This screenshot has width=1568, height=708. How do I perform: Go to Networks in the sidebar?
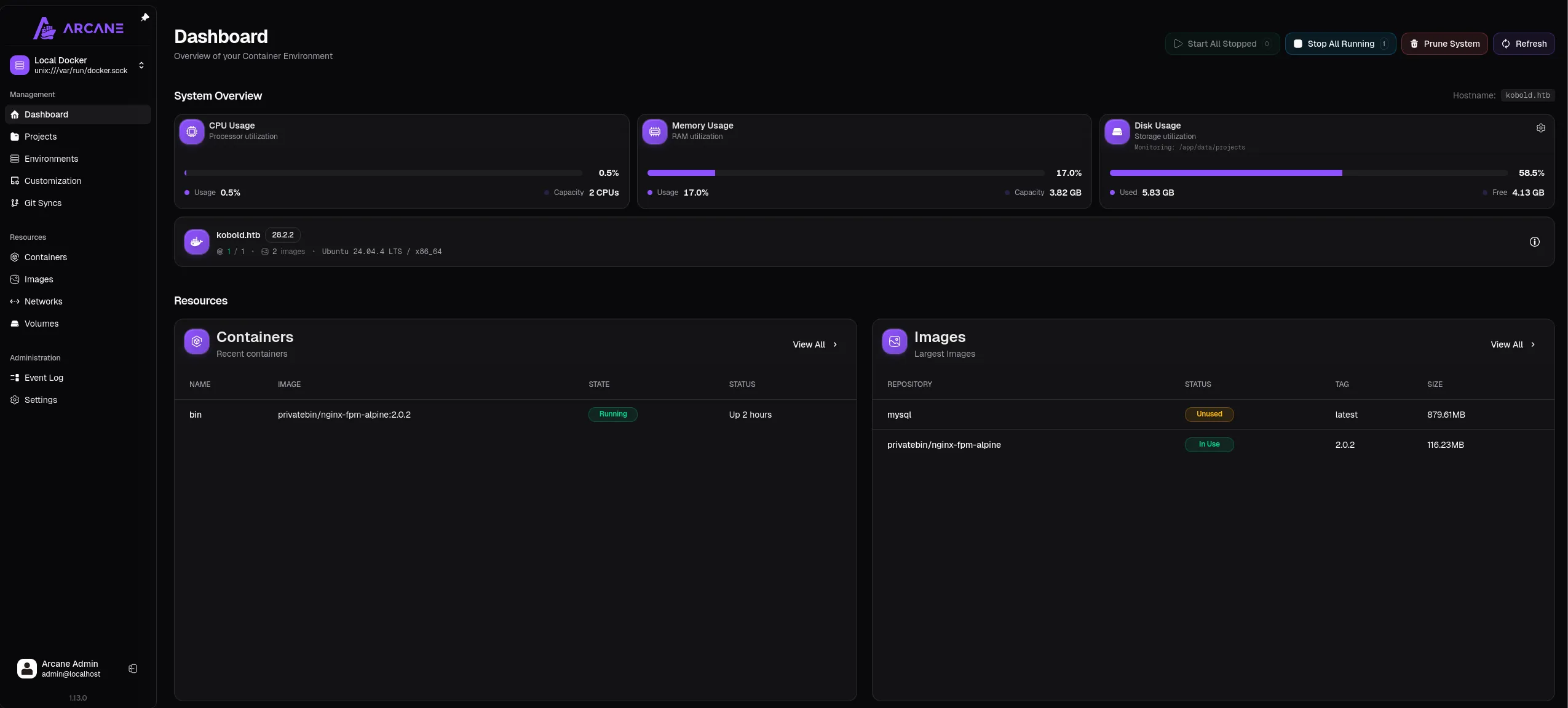(43, 301)
